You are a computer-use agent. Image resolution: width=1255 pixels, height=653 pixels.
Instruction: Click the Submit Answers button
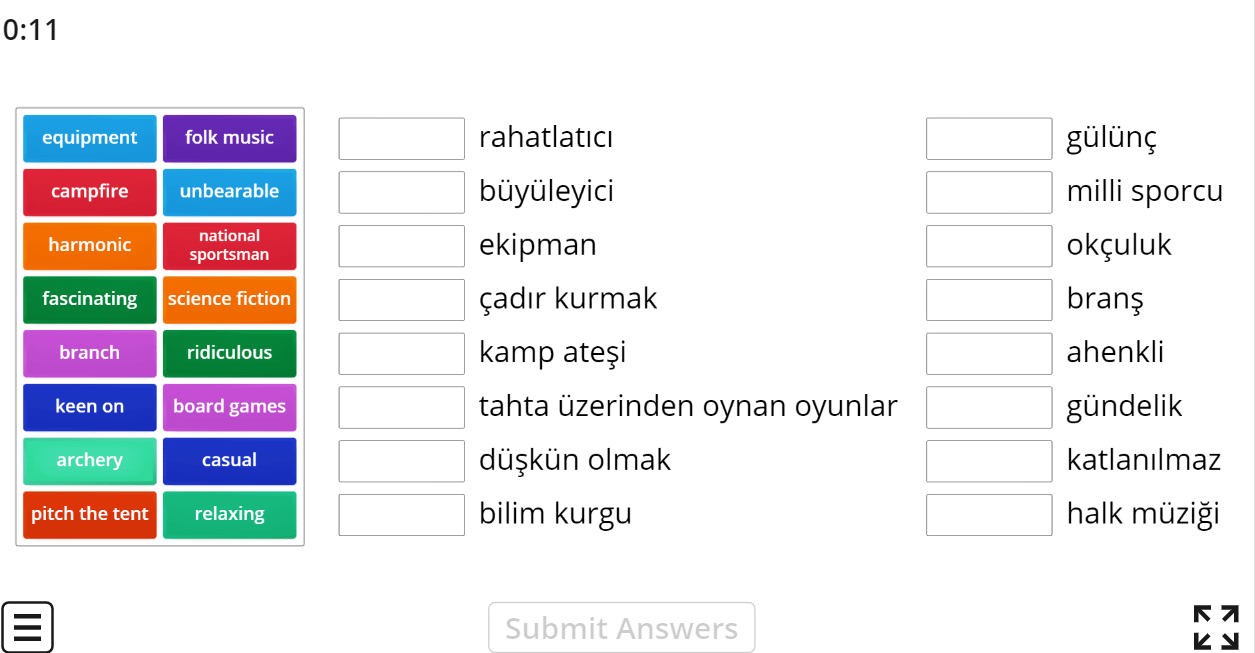(621, 628)
